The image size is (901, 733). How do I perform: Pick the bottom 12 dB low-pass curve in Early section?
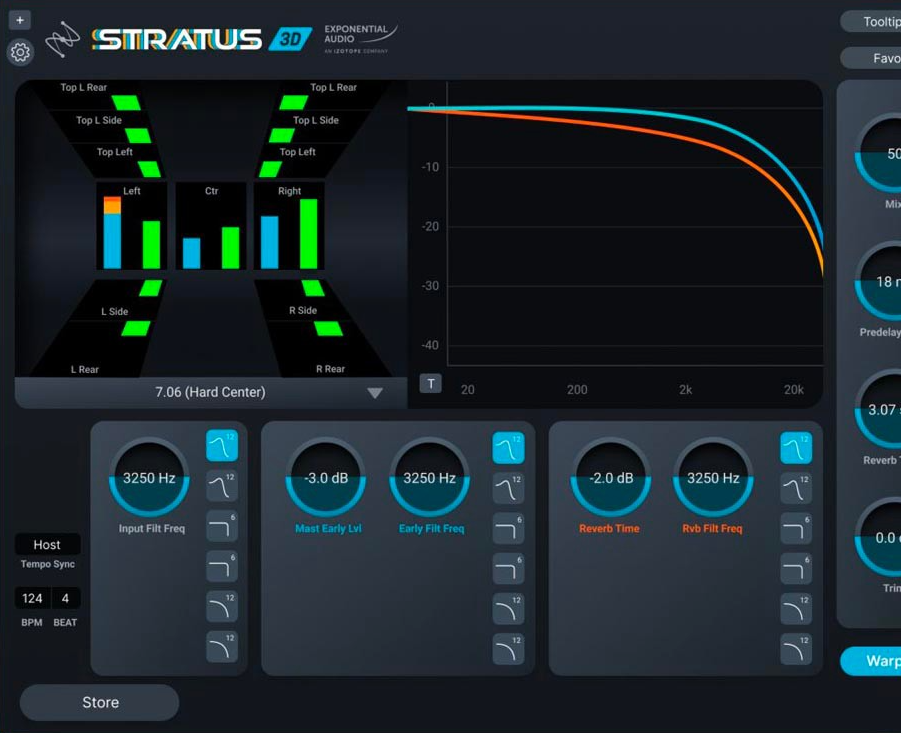[x=509, y=649]
